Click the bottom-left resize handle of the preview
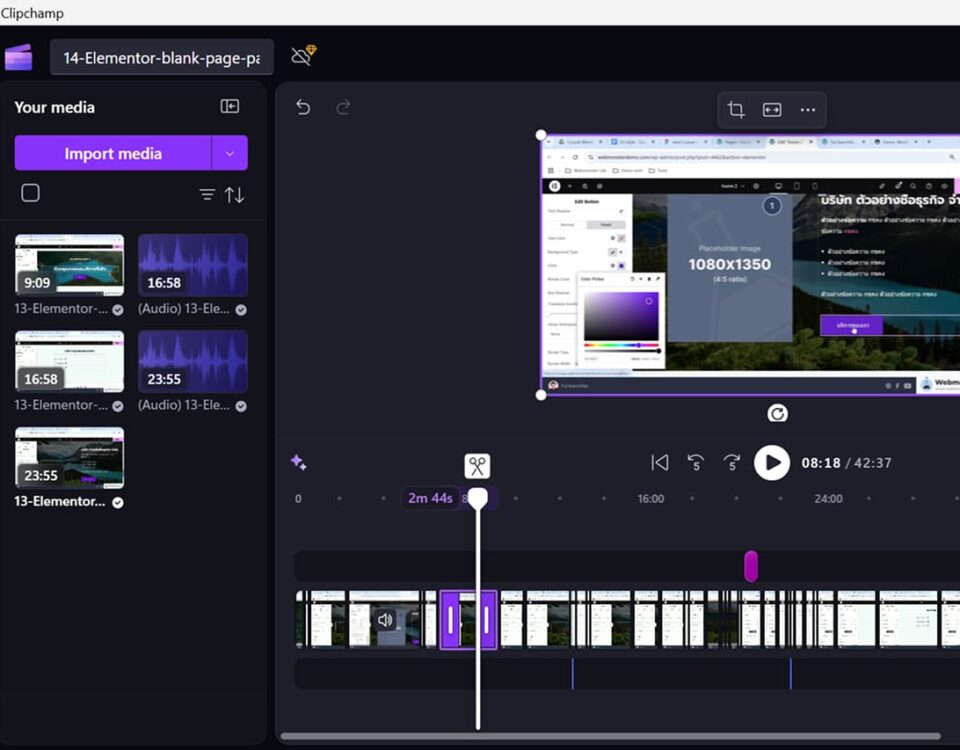The height and width of the screenshot is (750, 960). coord(541,395)
